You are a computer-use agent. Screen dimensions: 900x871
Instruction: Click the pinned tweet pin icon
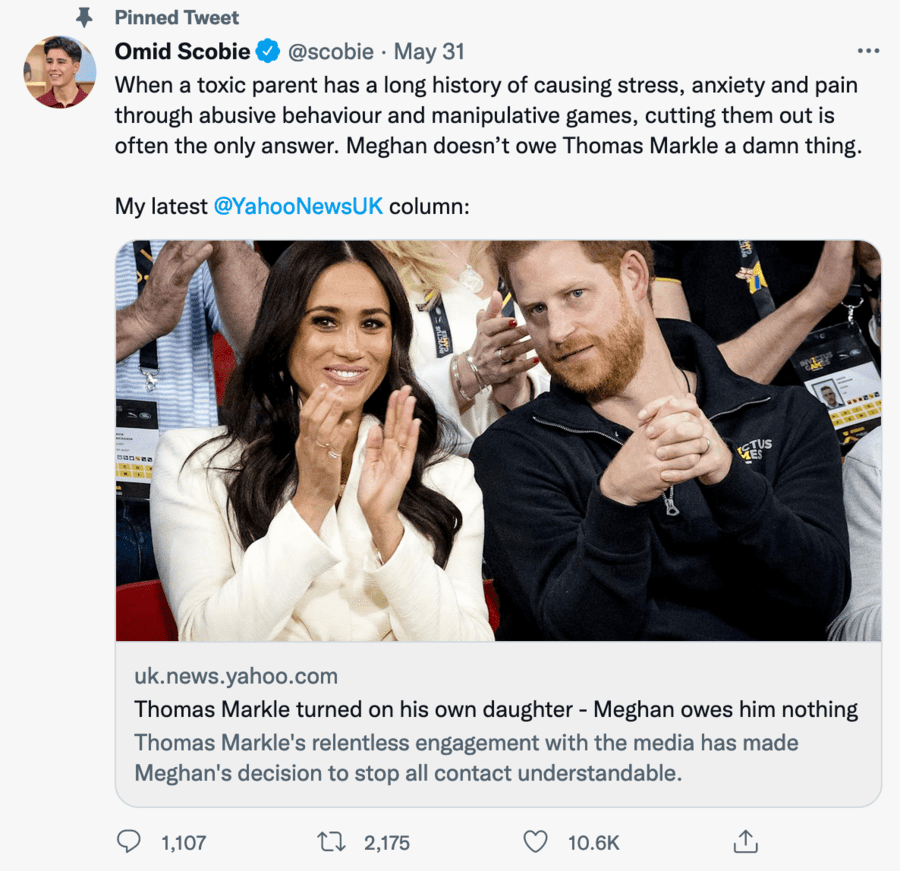83,17
